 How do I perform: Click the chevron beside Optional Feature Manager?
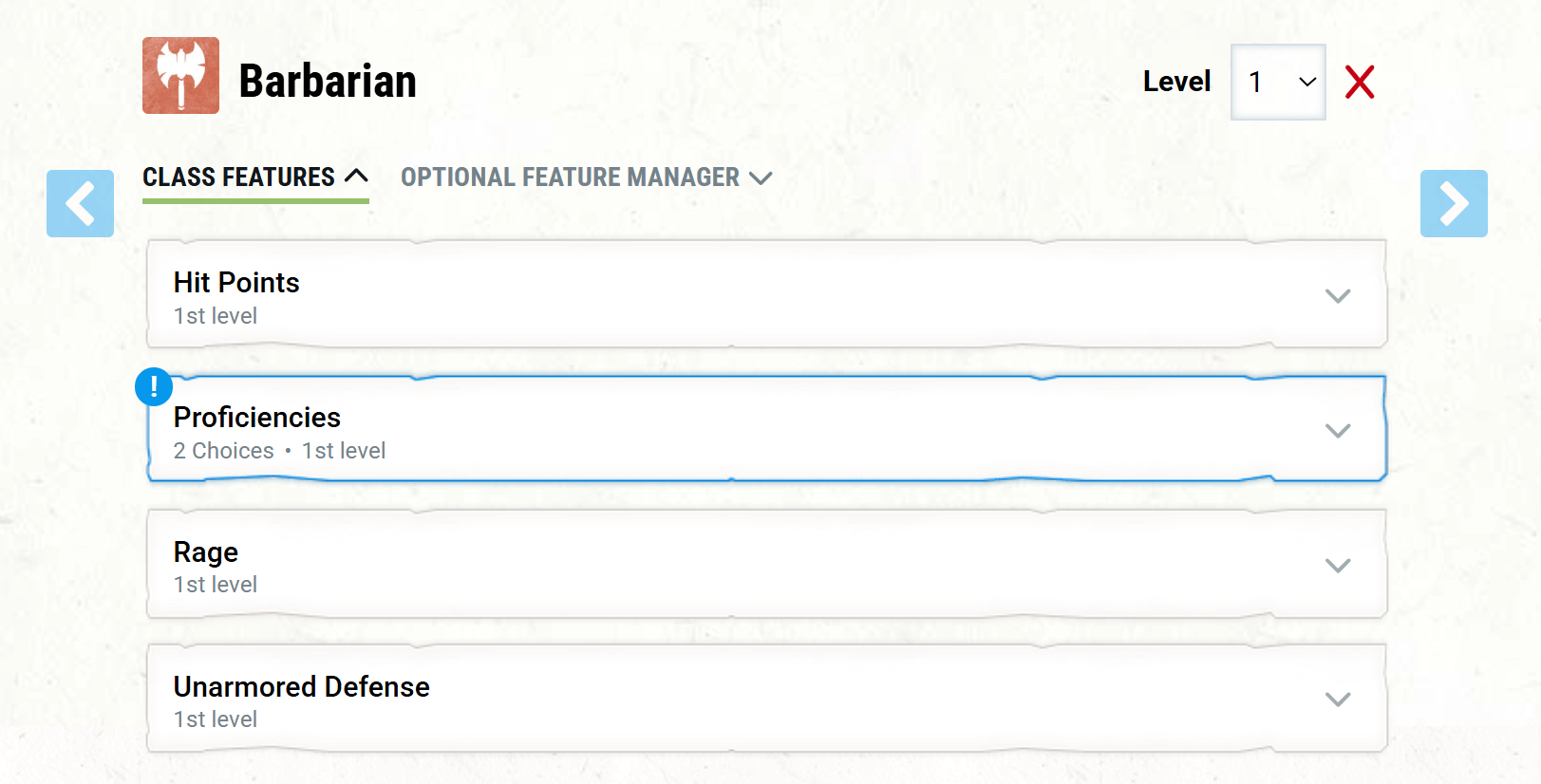(x=761, y=178)
